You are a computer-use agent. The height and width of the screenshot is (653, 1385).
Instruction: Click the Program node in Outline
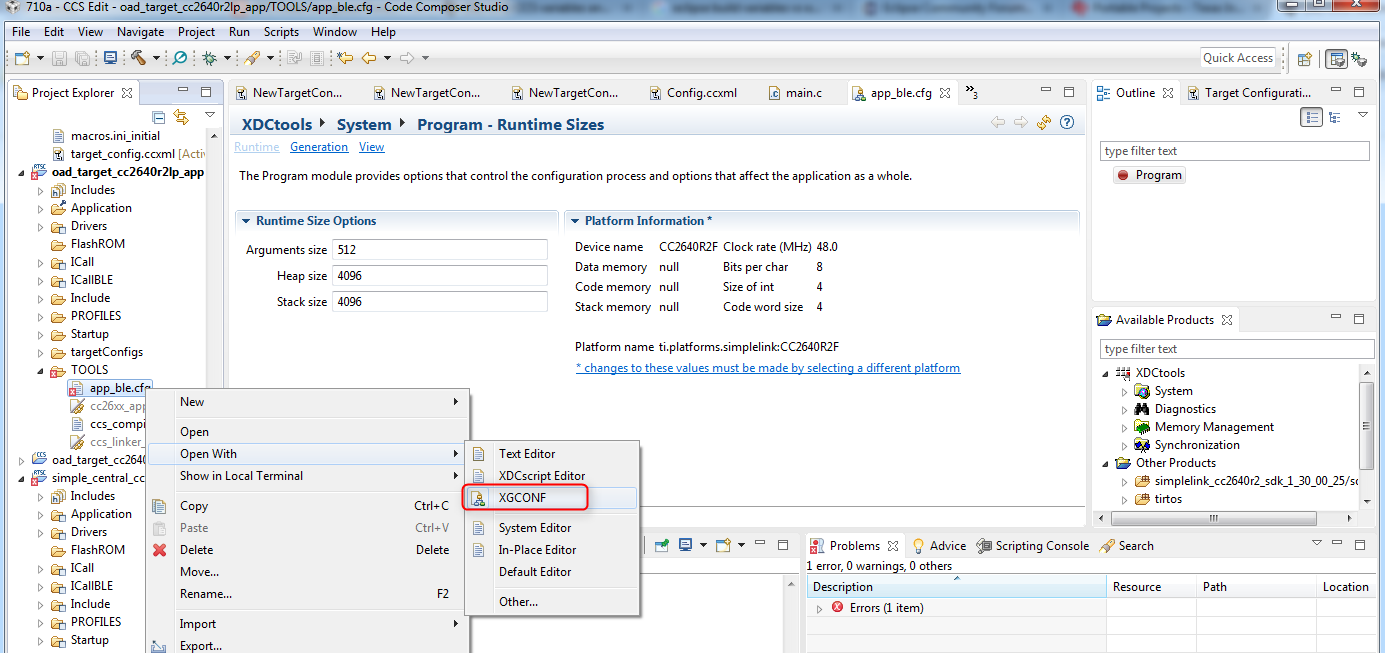pyautogui.click(x=1149, y=174)
